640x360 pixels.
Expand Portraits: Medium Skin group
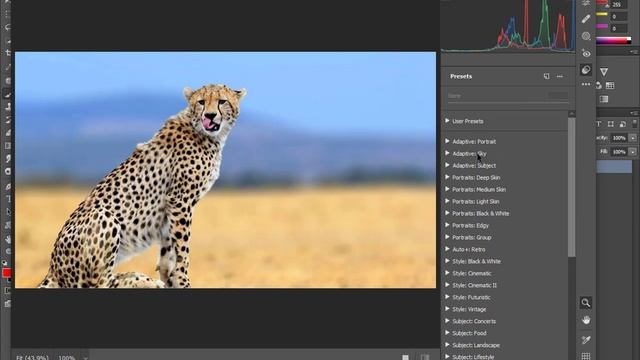(x=447, y=189)
